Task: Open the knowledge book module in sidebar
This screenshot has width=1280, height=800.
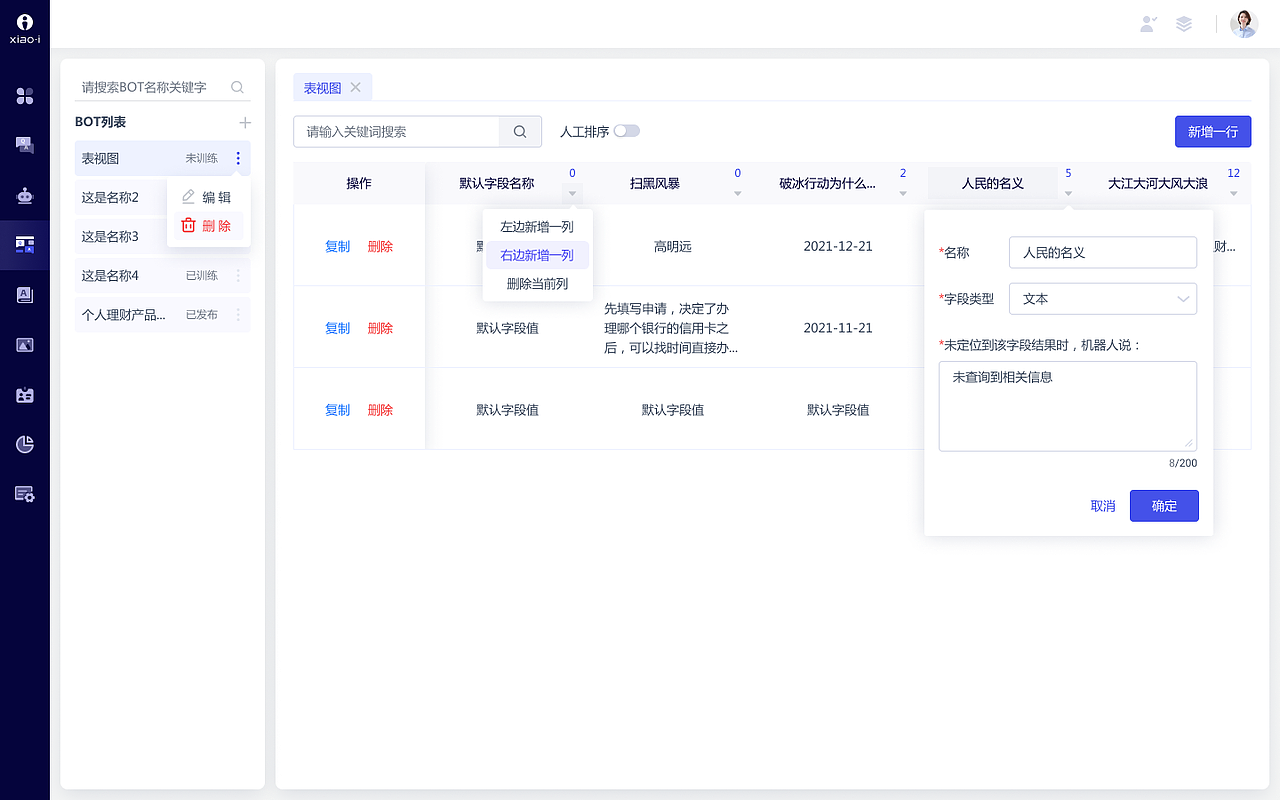Action: 25,294
